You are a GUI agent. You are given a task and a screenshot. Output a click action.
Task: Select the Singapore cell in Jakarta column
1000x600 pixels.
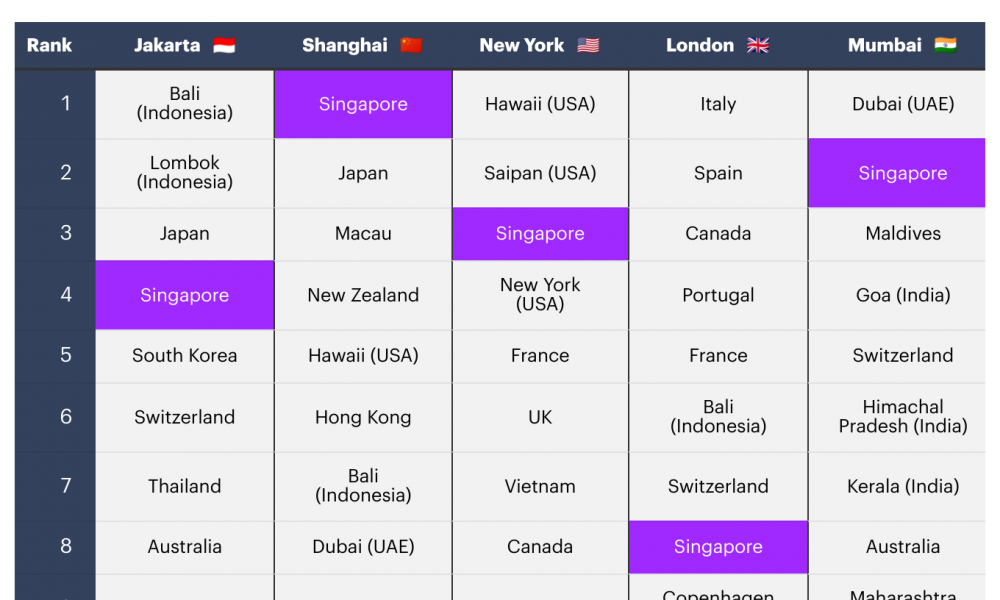[185, 295]
